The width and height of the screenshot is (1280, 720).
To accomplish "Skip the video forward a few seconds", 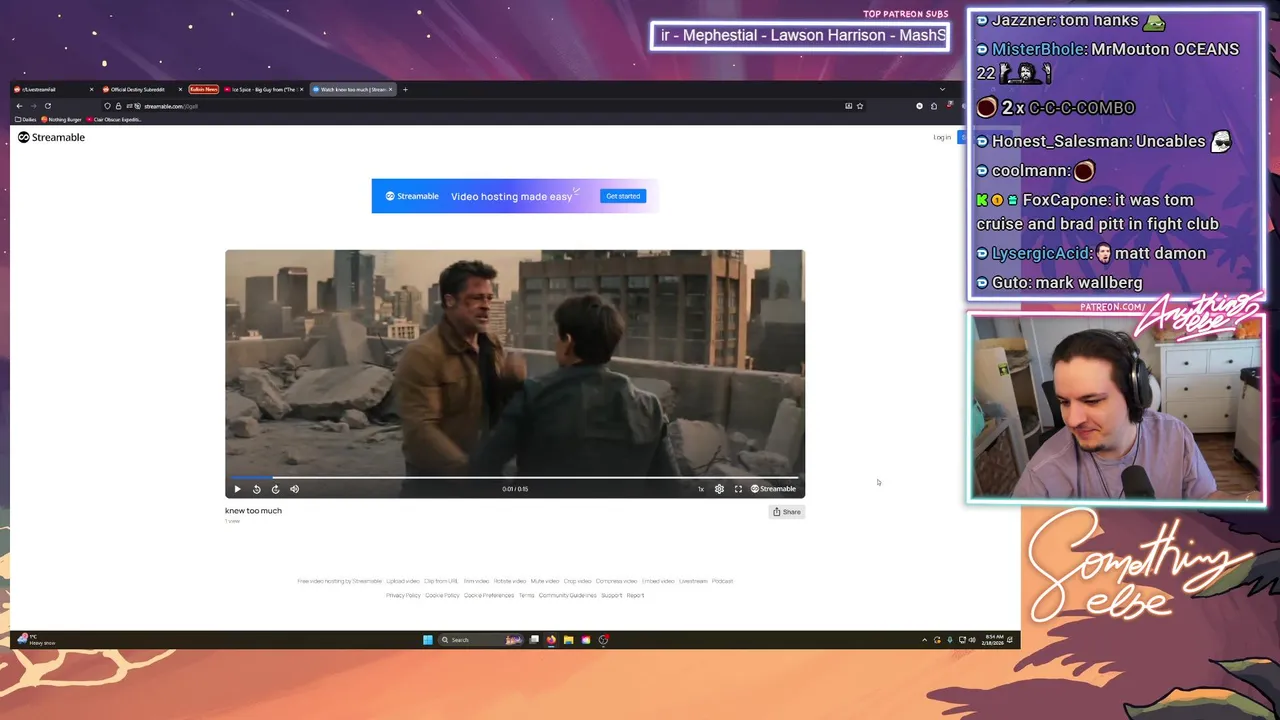I will click(276, 489).
